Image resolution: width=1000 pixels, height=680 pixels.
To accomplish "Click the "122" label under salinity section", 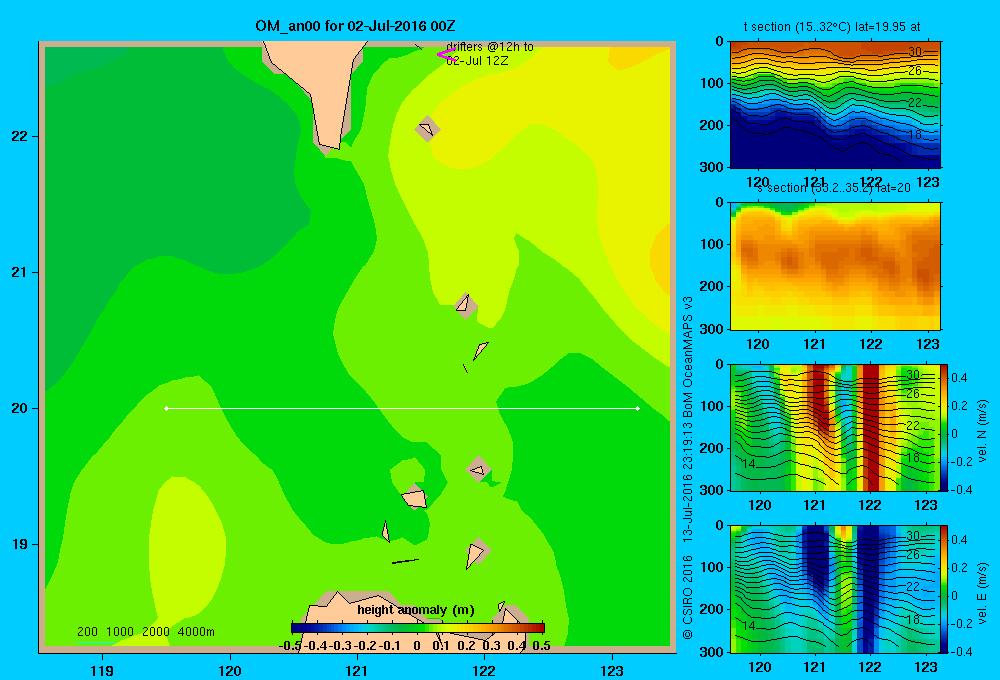I will click(x=871, y=344).
